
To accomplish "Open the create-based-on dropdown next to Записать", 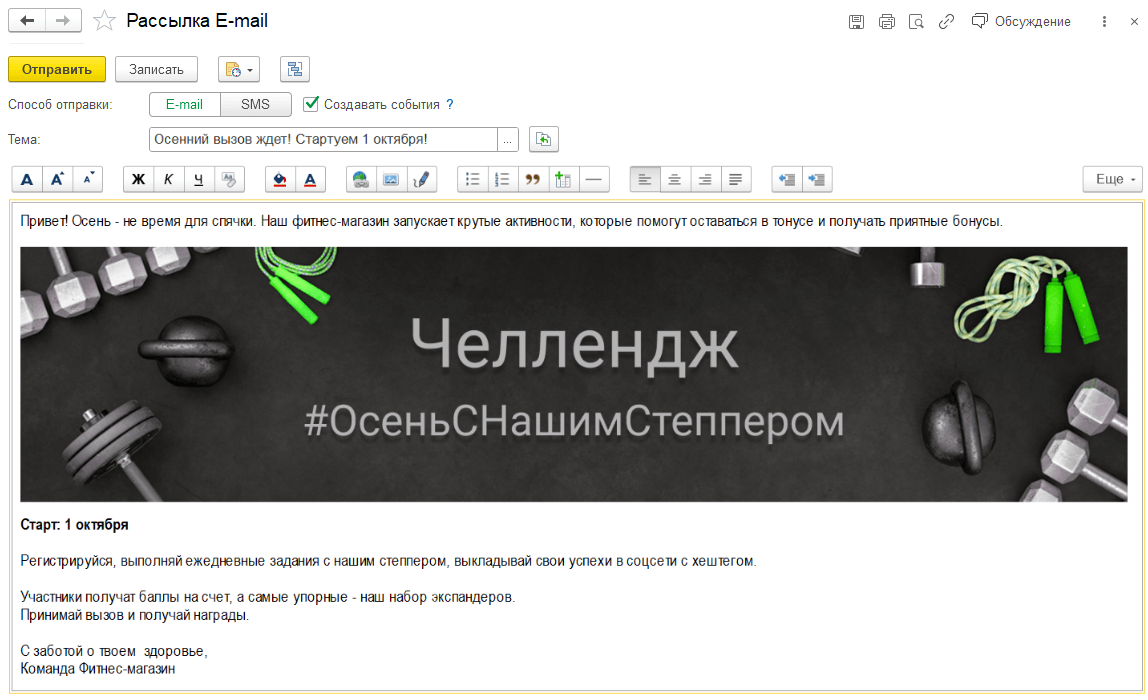I will pos(238,69).
